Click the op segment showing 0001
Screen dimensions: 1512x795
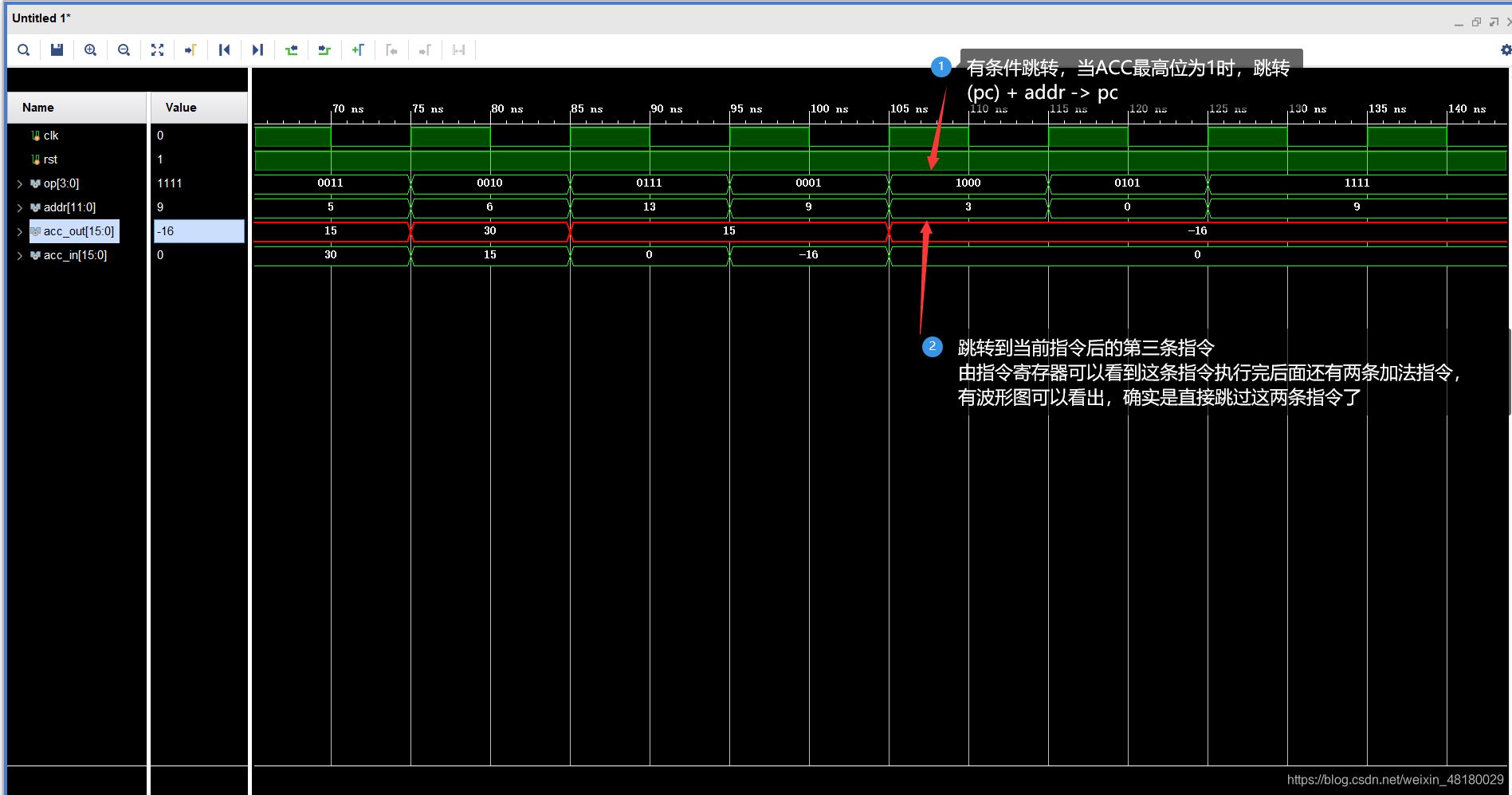coord(809,183)
